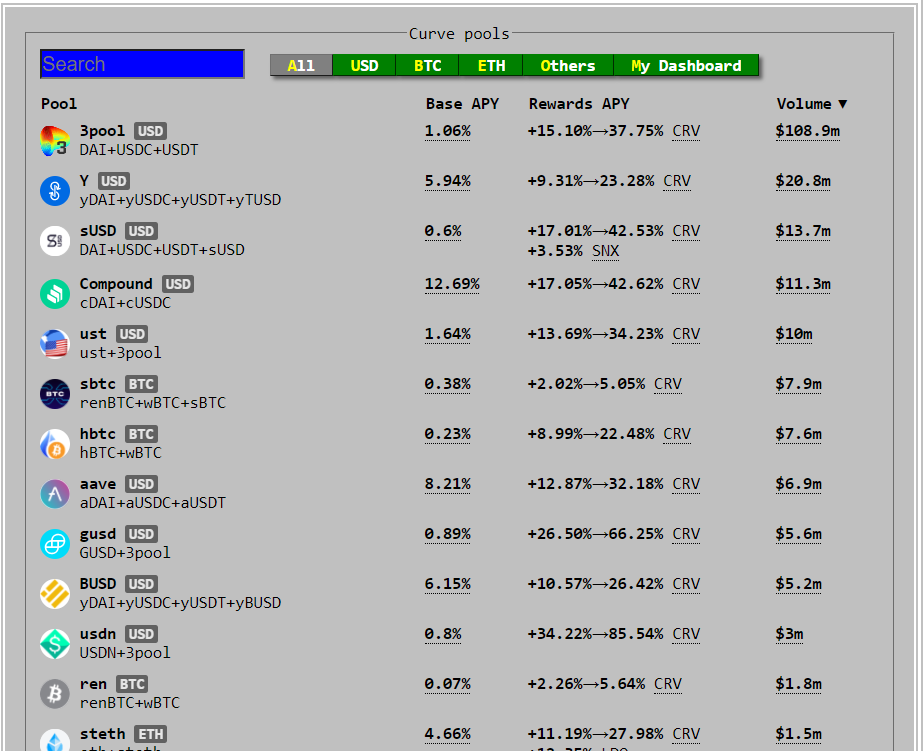Click Y pool base APY 5.94%
The width and height of the screenshot is (923, 751).
click(447, 181)
